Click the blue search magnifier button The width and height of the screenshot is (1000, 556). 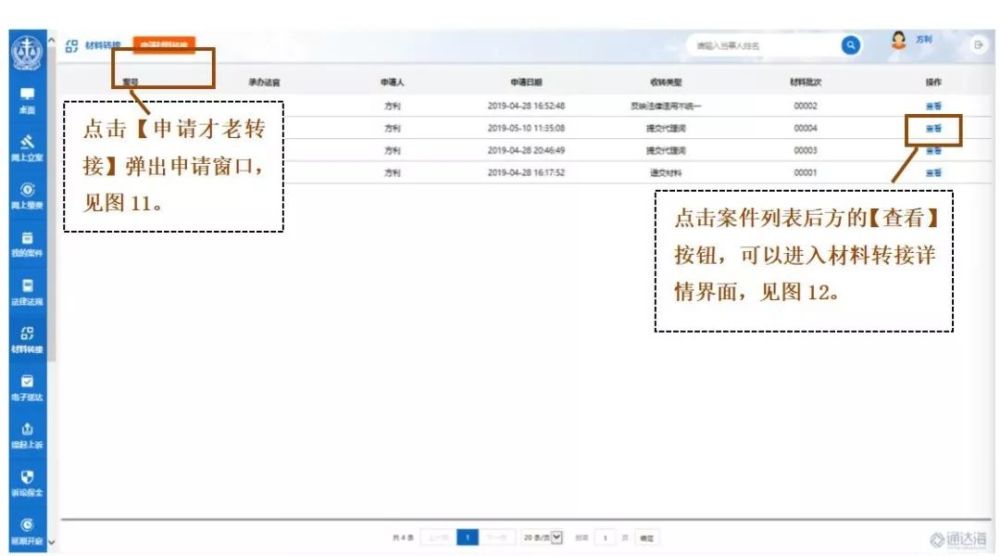(x=850, y=45)
